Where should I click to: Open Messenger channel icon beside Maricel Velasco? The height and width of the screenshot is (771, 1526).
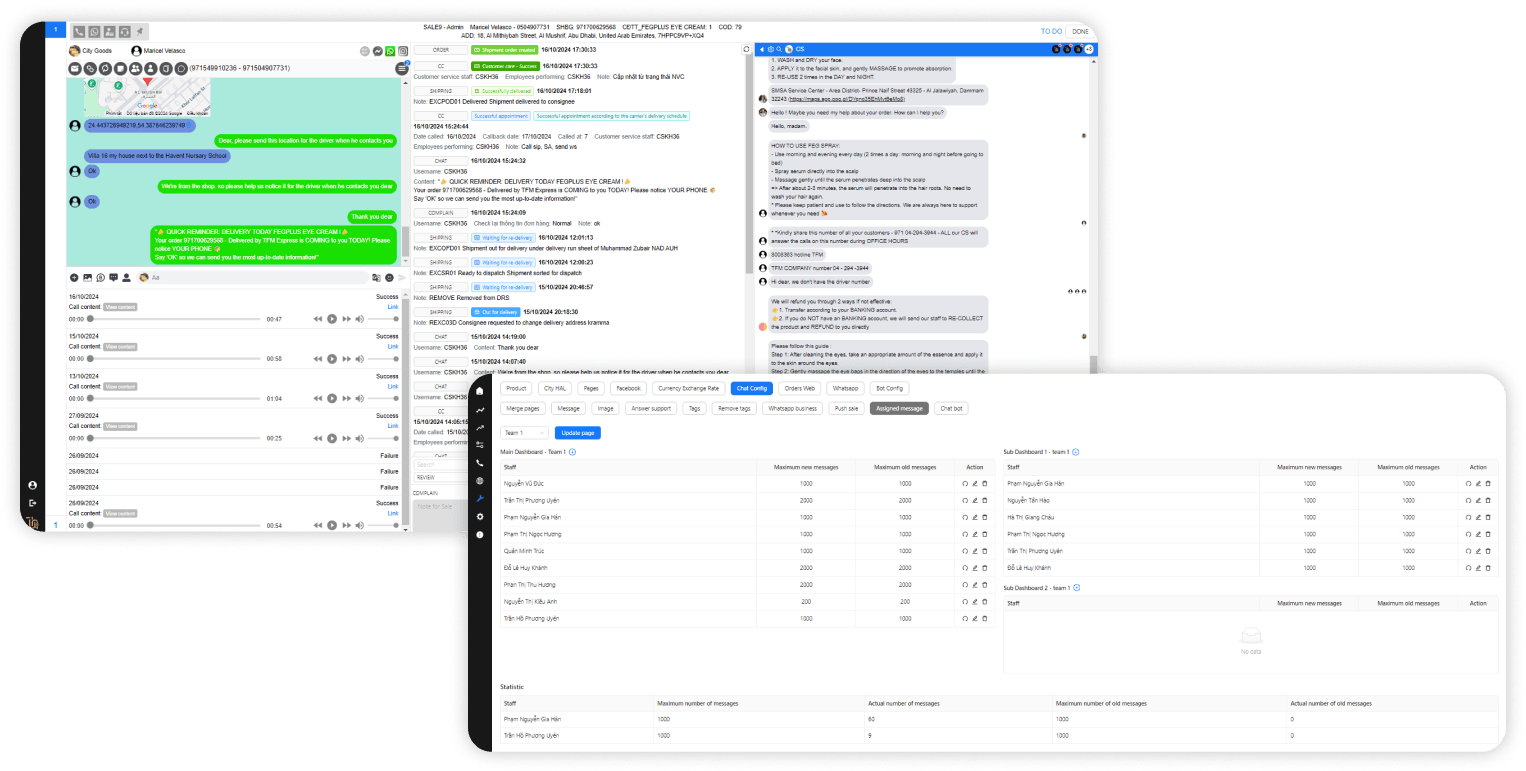point(377,51)
